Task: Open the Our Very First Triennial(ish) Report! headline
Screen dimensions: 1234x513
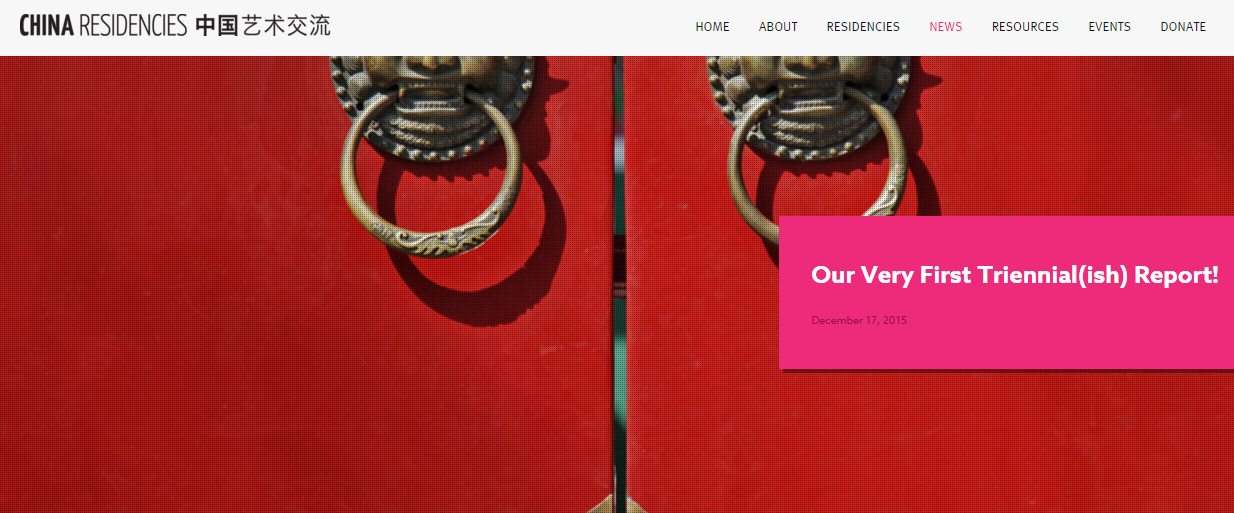Action: (x=1014, y=275)
